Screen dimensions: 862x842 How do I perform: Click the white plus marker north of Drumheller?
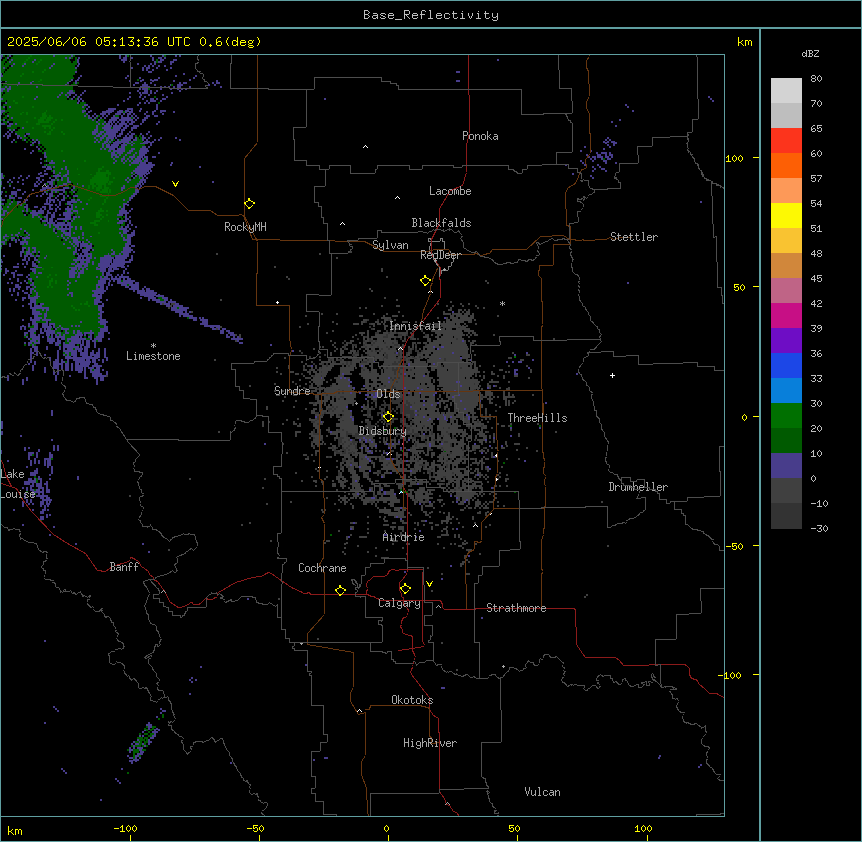(x=612, y=375)
